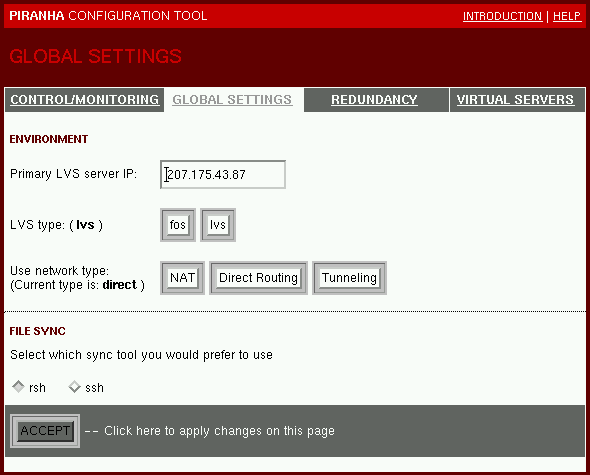The height and width of the screenshot is (475, 590).
Task: Click the rsh label text
Action: tap(37, 388)
